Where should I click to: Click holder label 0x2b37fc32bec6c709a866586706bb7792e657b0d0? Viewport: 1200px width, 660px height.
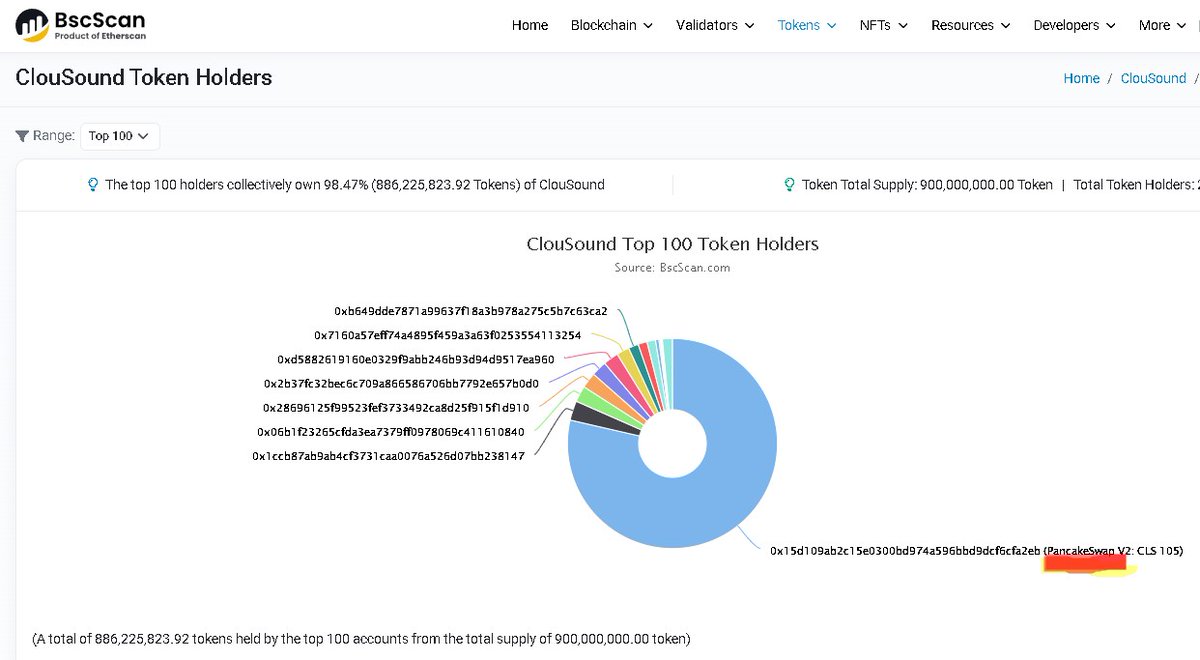click(401, 383)
